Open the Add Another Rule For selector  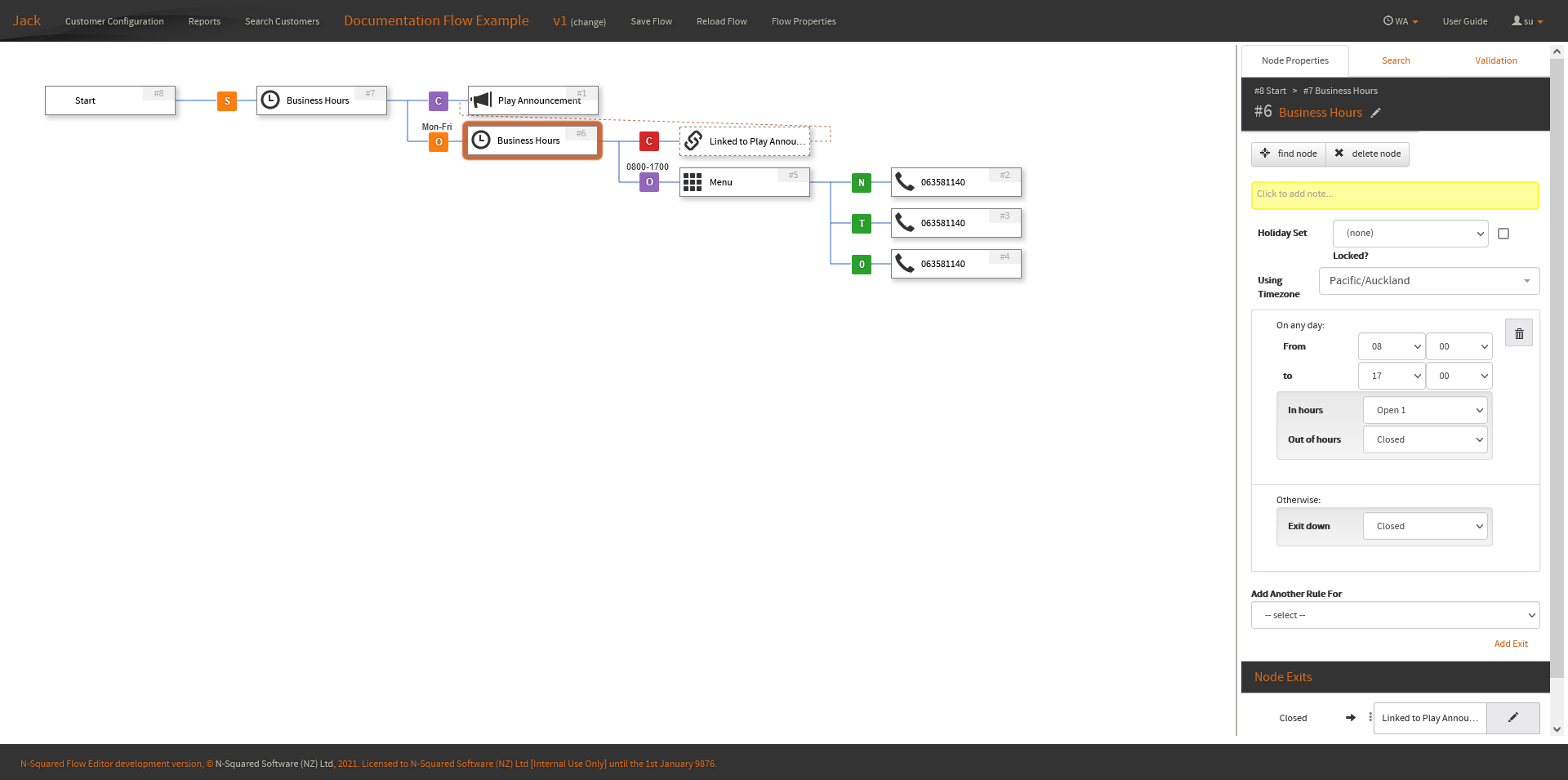(x=1395, y=615)
